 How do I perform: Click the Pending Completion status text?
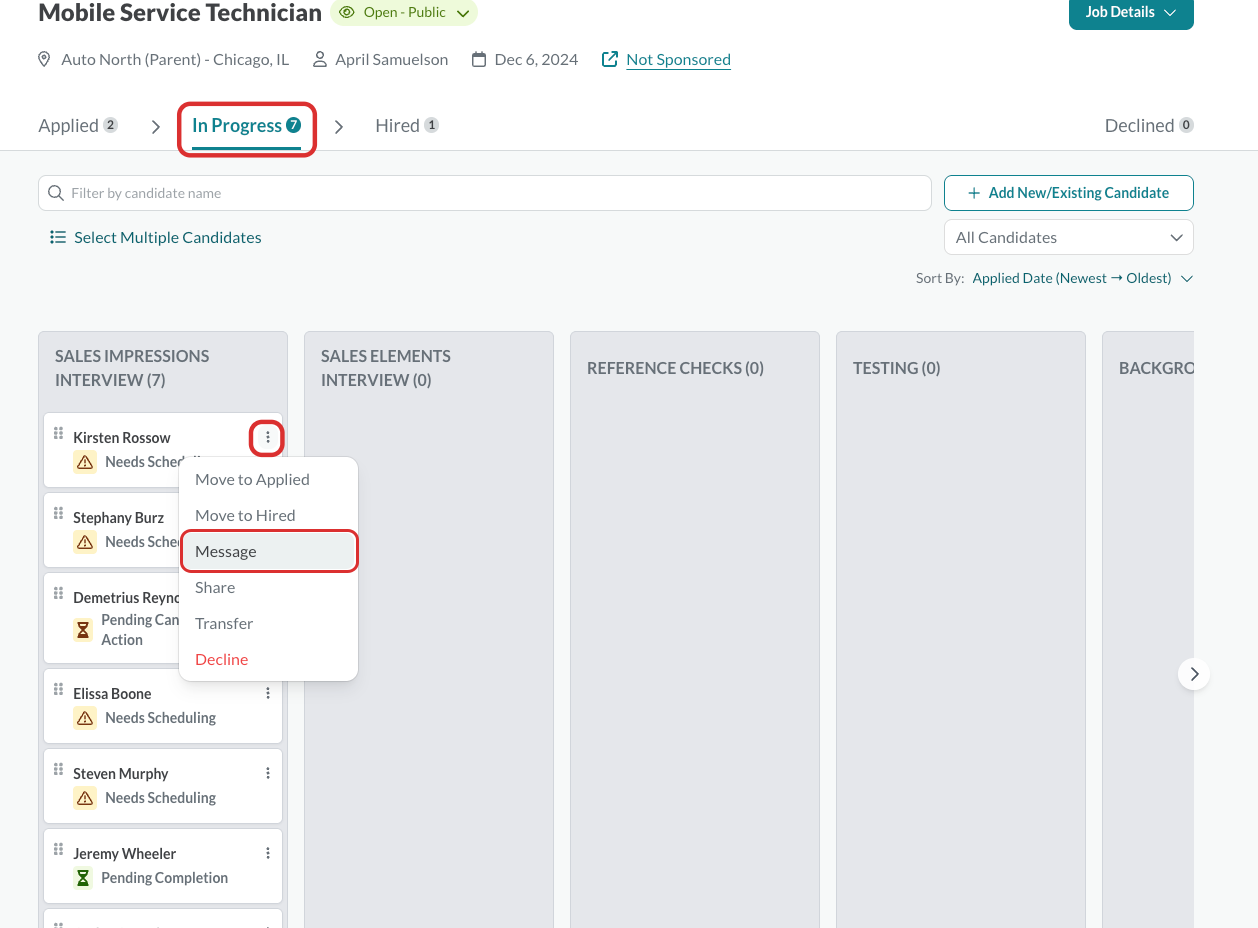click(x=164, y=878)
